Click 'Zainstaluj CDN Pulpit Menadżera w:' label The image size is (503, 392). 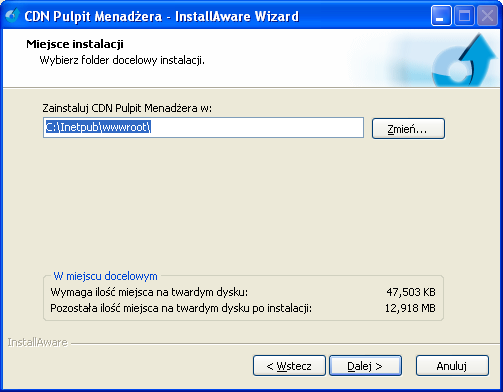click(x=127, y=108)
